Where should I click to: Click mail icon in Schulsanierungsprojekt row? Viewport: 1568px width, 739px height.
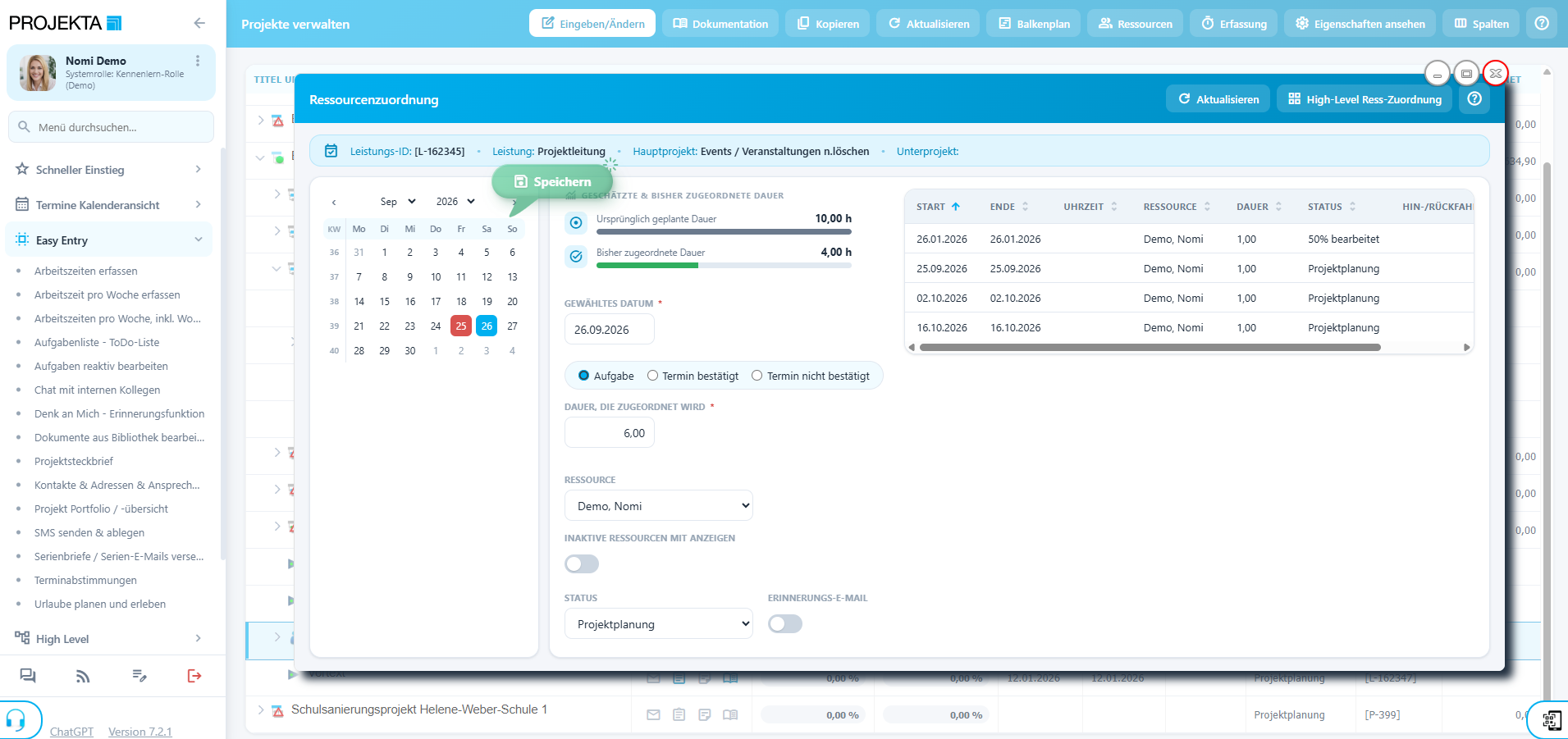pos(653,715)
